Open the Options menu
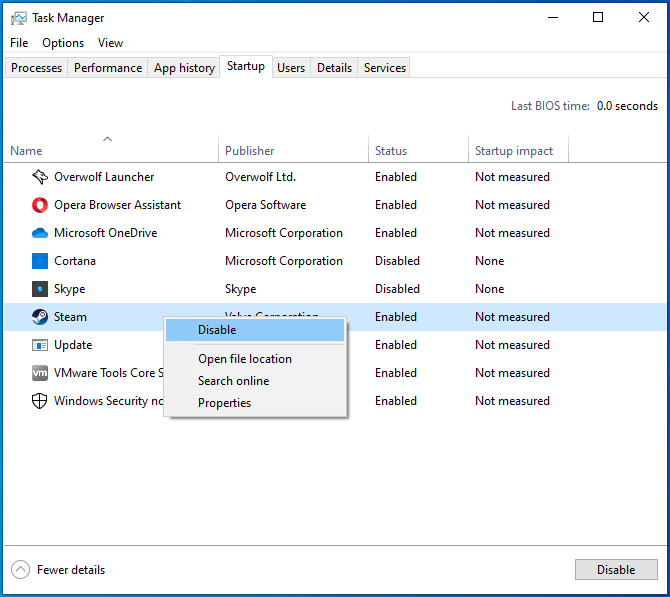This screenshot has width=670, height=597. click(x=63, y=43)
